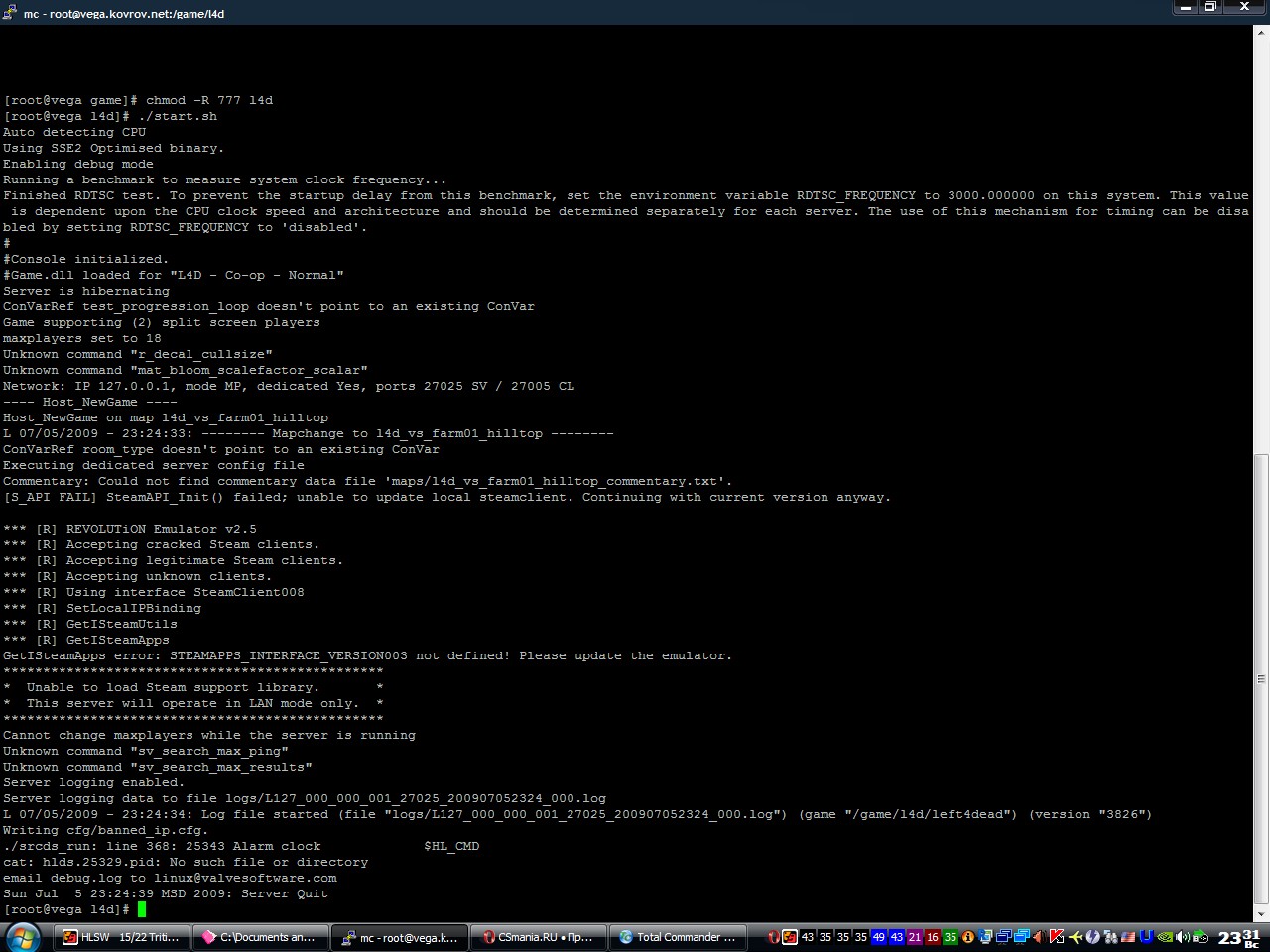Click the black 43 temperature tray indicator
The width and height of the screenshot is (1270, 952).
click(x=808, y=937)
